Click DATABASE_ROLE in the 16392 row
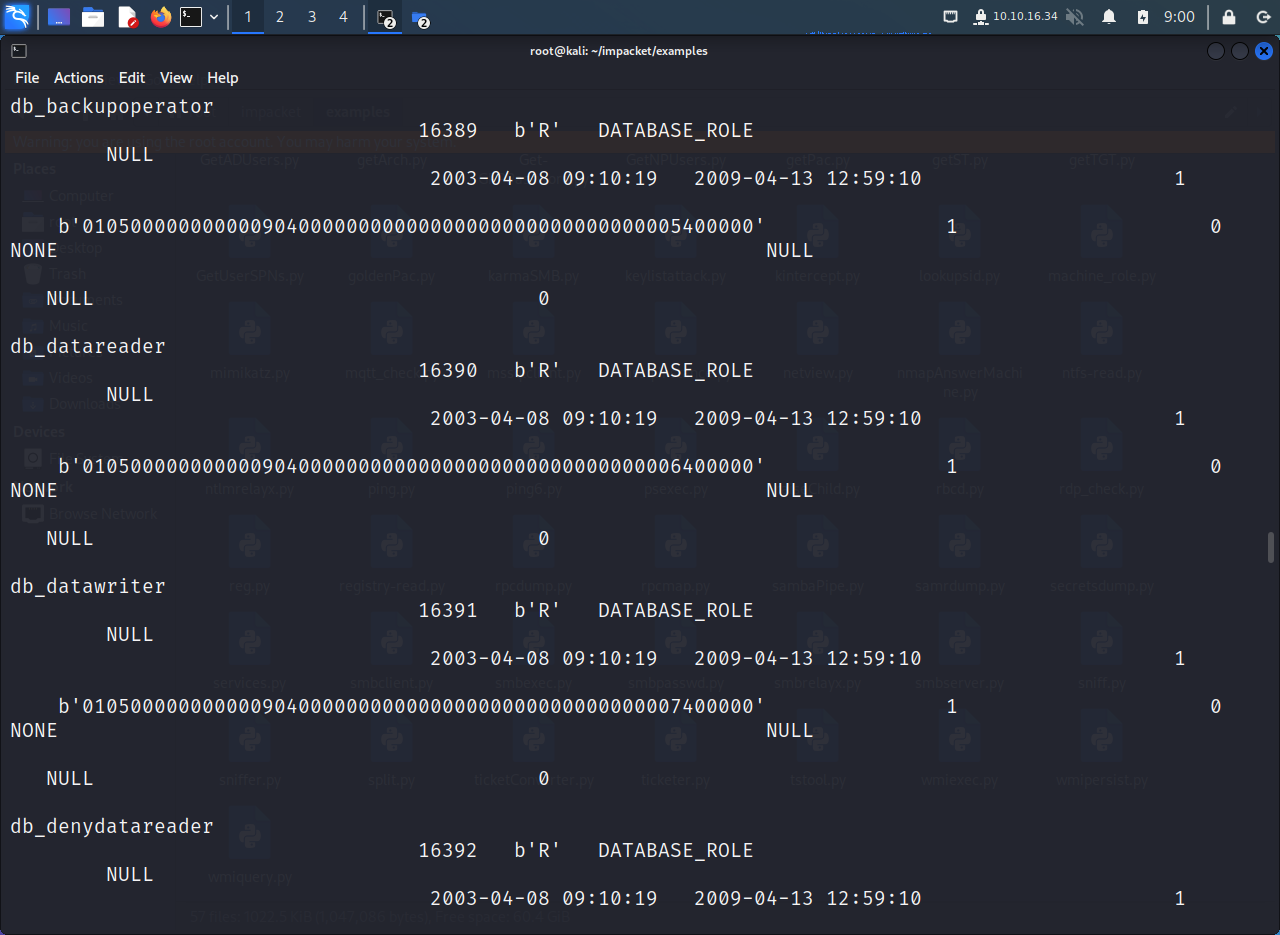 coord(676,850)
